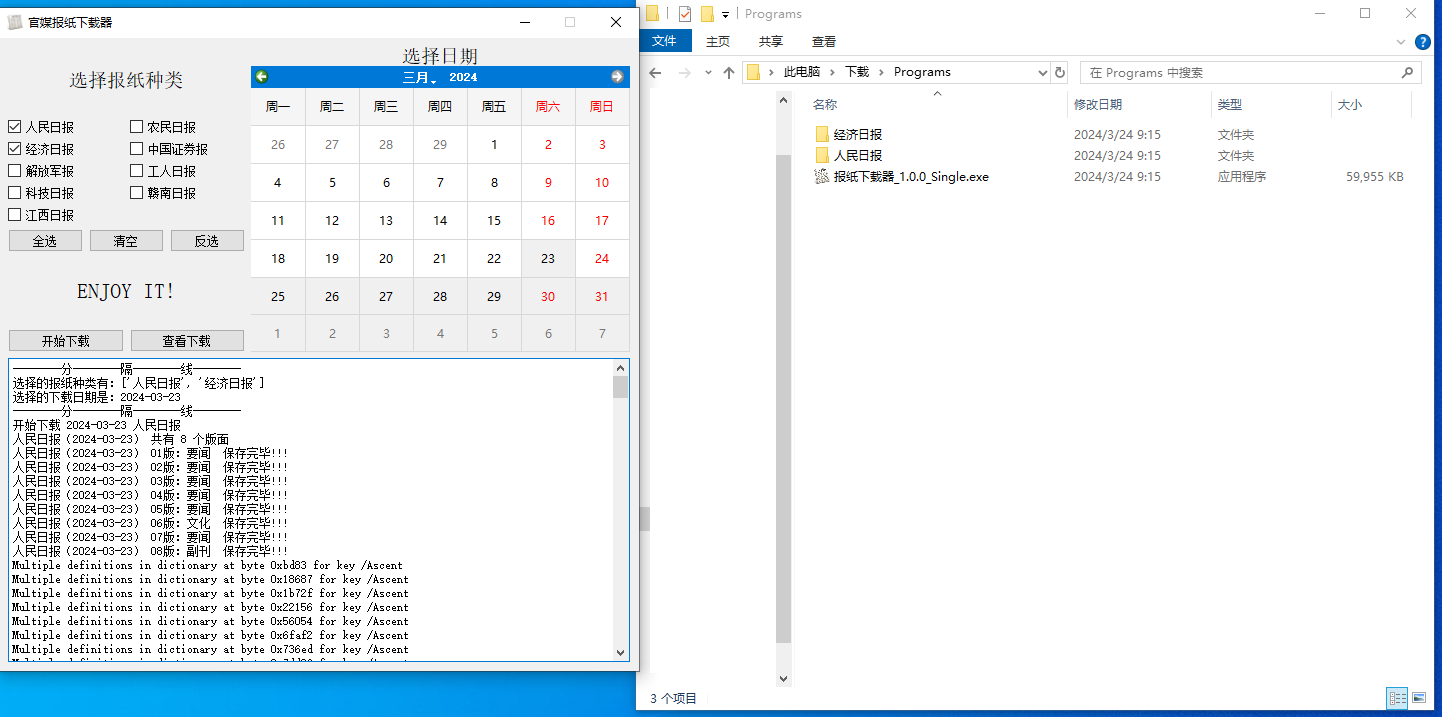Viewport: 1442px width, 717px height.
Task: Click the year 2024 in calendar header
Action: [463, 77]
